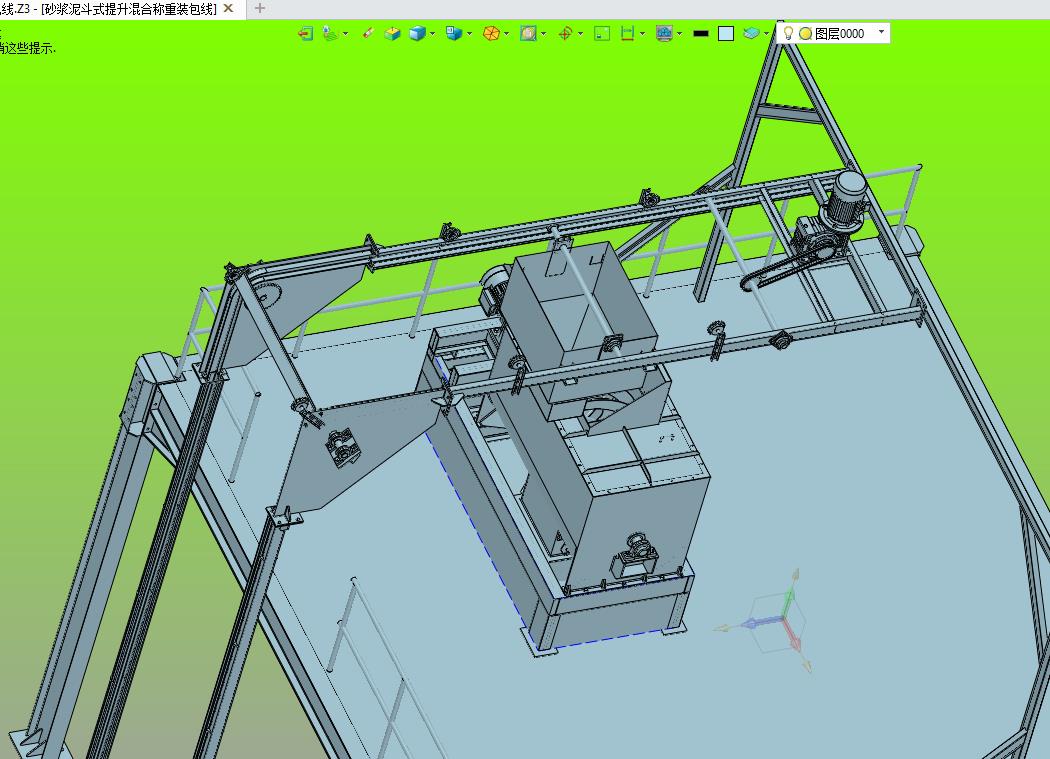Image resolution: width=1050 pixels, height=759 pixels.
Task: Click the red crosshair target icon
Action: coord(565,33)
